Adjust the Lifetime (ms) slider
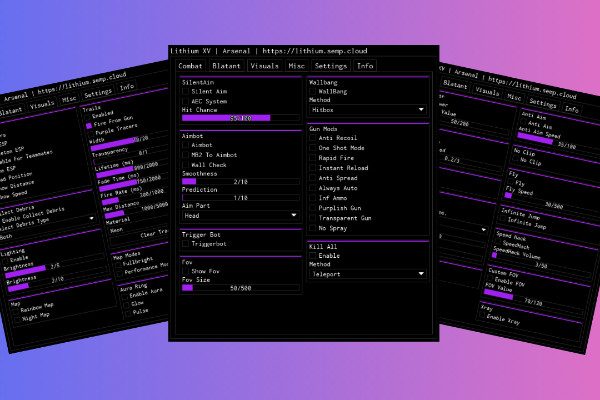Viewport: 600px width, 400px height. (x=132, y=169)
